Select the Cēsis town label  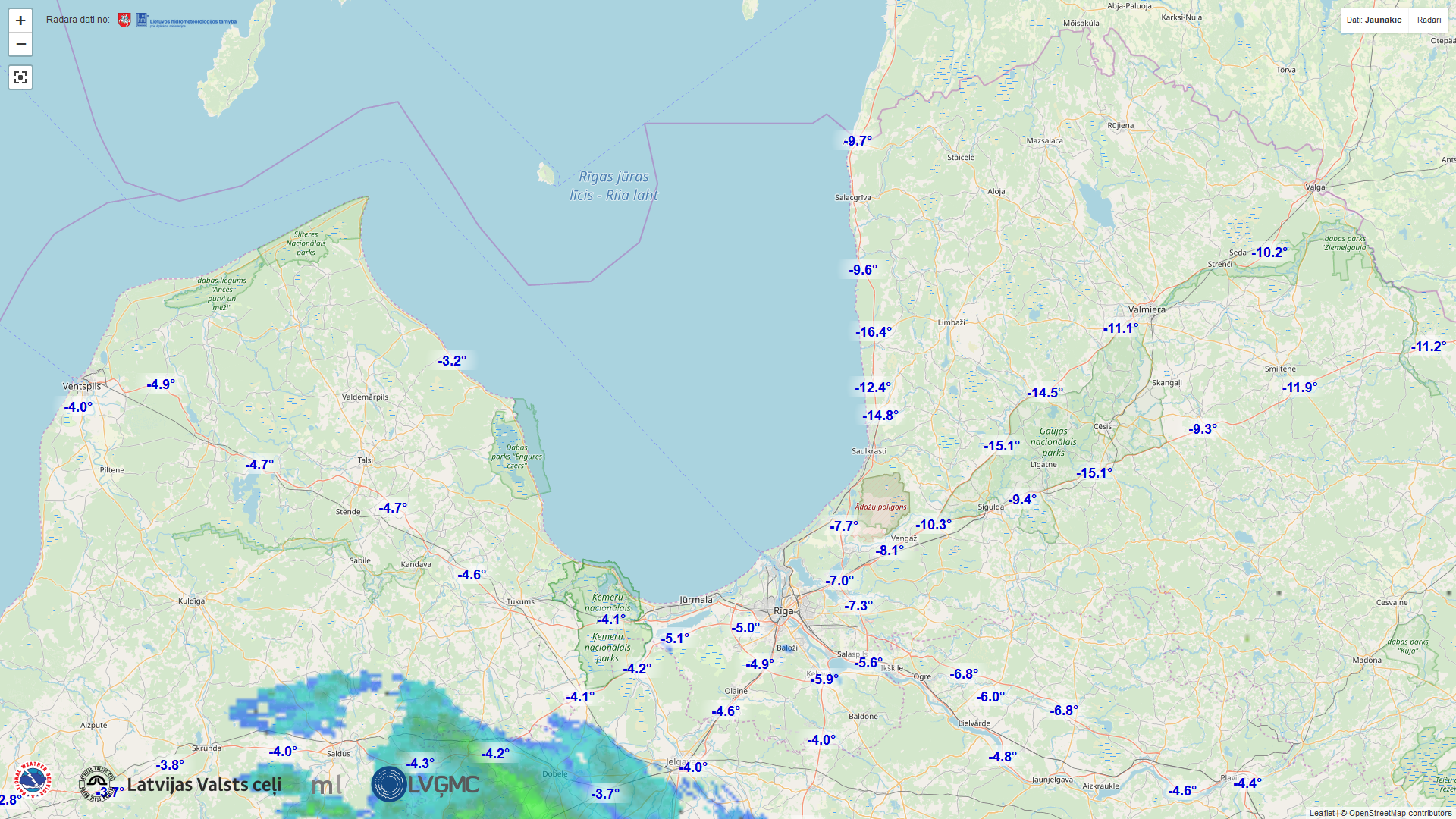coord(1103,427)
